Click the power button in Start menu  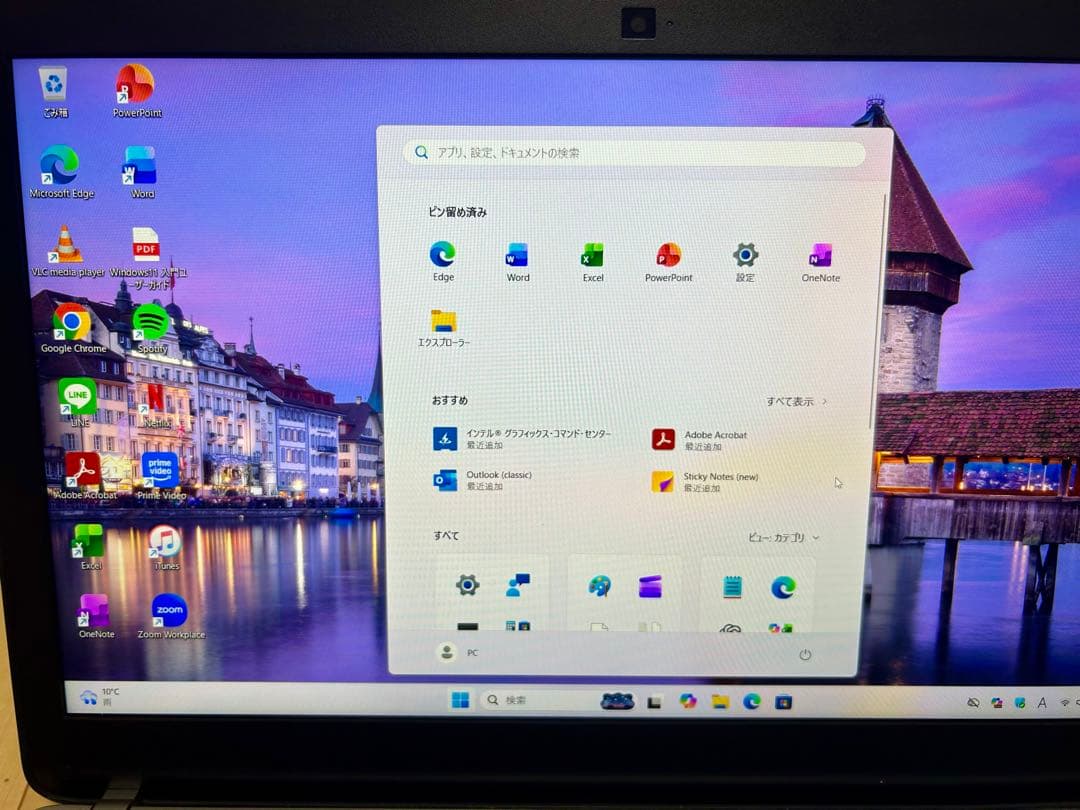[x=804, y=654]
